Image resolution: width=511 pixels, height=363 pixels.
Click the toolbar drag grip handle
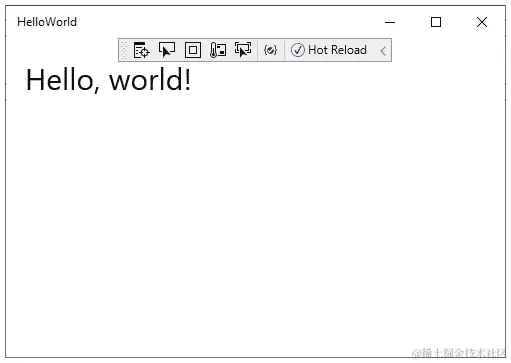pyautogui.click(x=124, y=50)
